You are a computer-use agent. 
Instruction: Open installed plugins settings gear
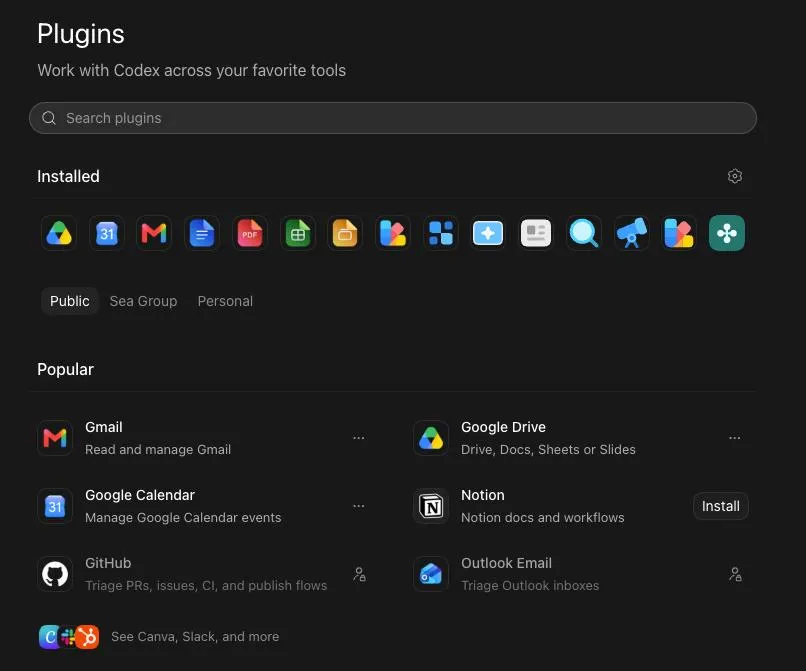735,176
